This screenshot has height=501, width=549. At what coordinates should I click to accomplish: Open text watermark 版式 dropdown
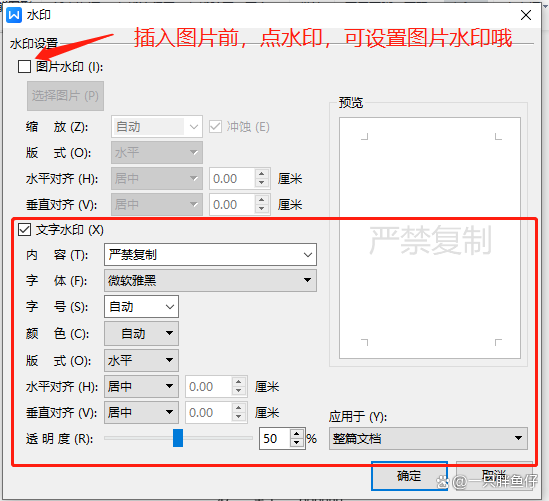141,360
